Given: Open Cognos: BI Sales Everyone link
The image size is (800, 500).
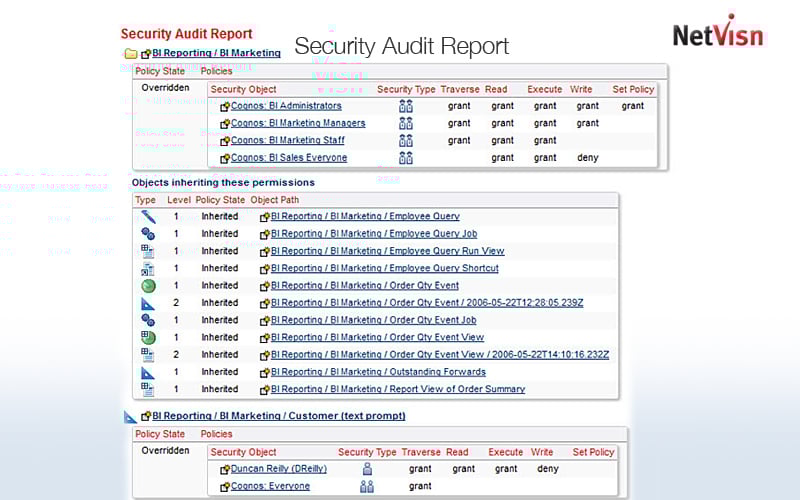Looking at the screenshot, I should 289,158.
